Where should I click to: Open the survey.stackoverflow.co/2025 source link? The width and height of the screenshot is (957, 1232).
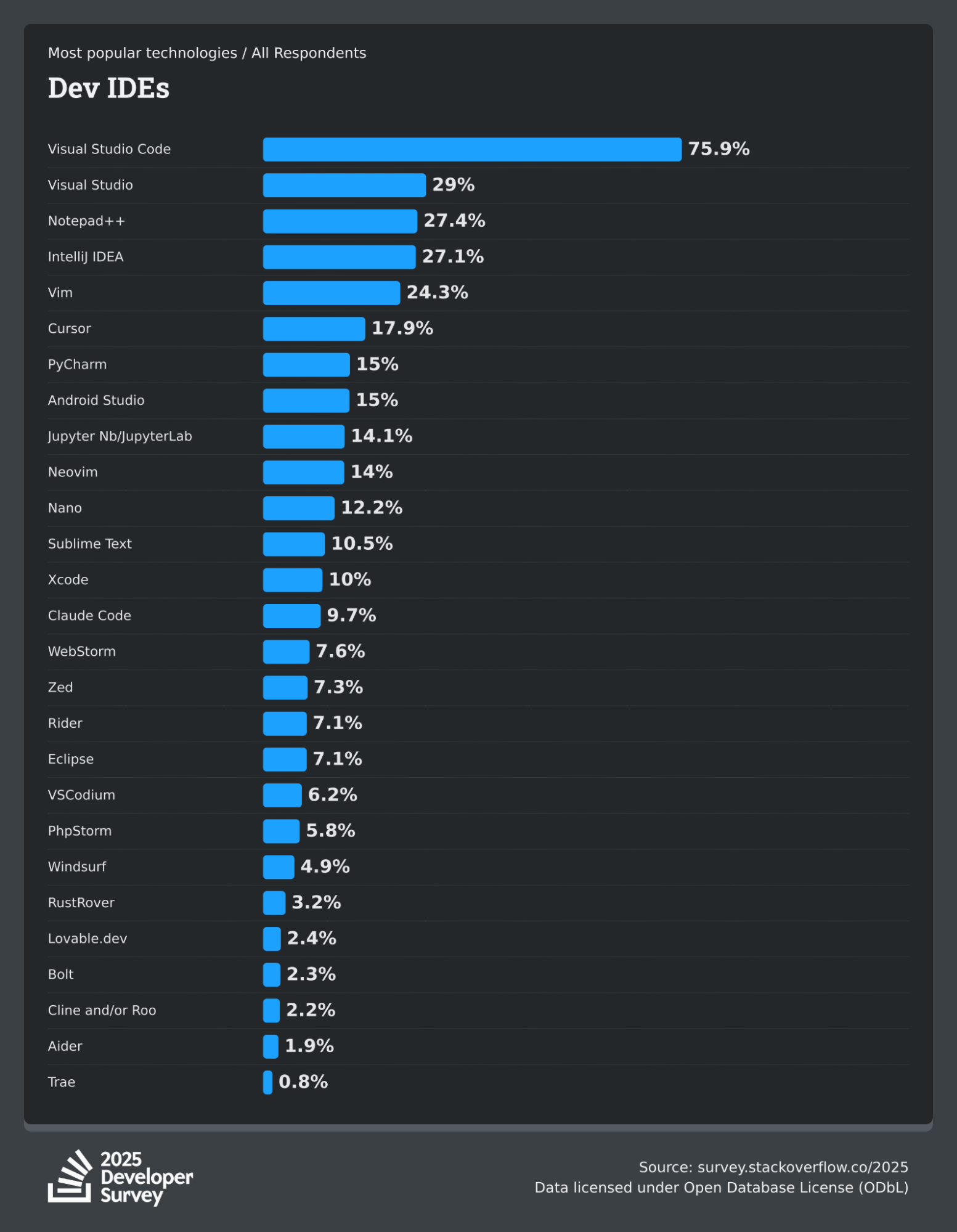(x=802, y=1167)
